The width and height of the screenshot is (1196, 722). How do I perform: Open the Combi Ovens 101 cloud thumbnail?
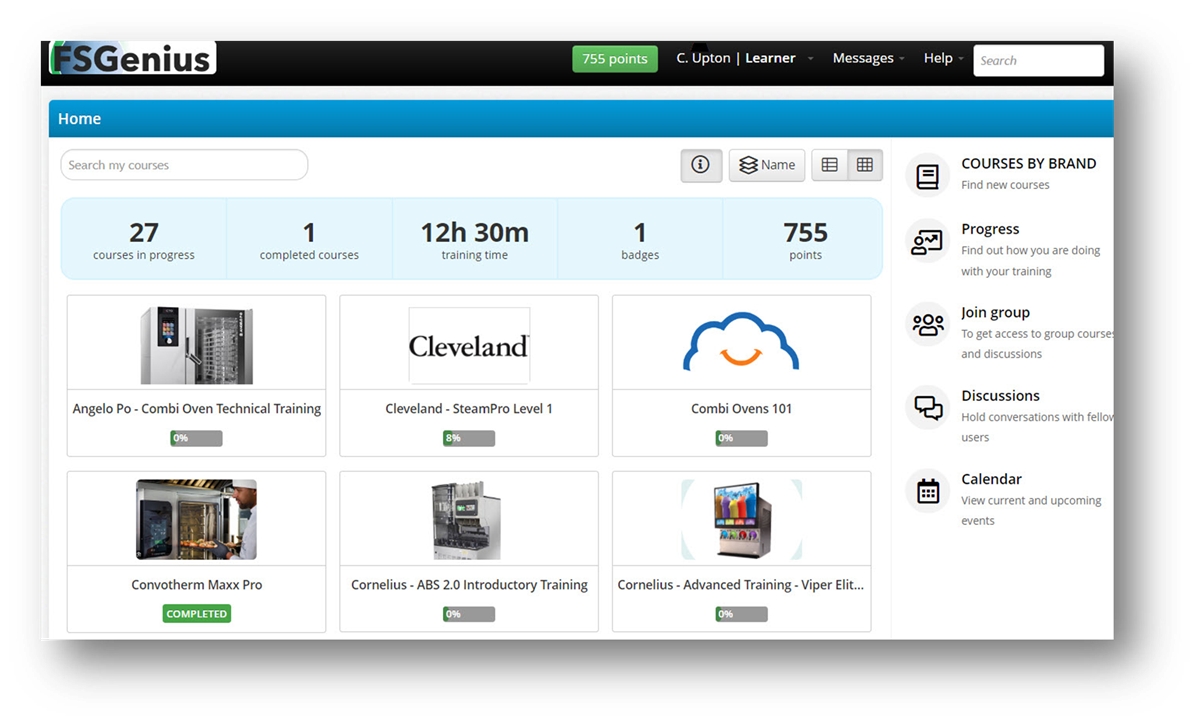coord(741,342)
